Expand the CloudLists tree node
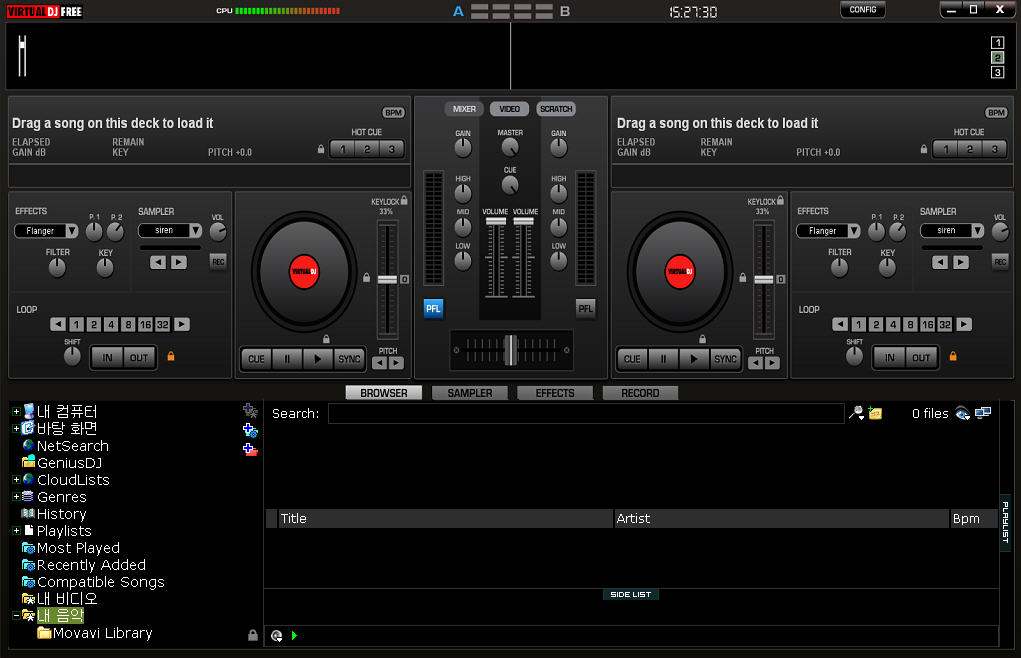 16,480
